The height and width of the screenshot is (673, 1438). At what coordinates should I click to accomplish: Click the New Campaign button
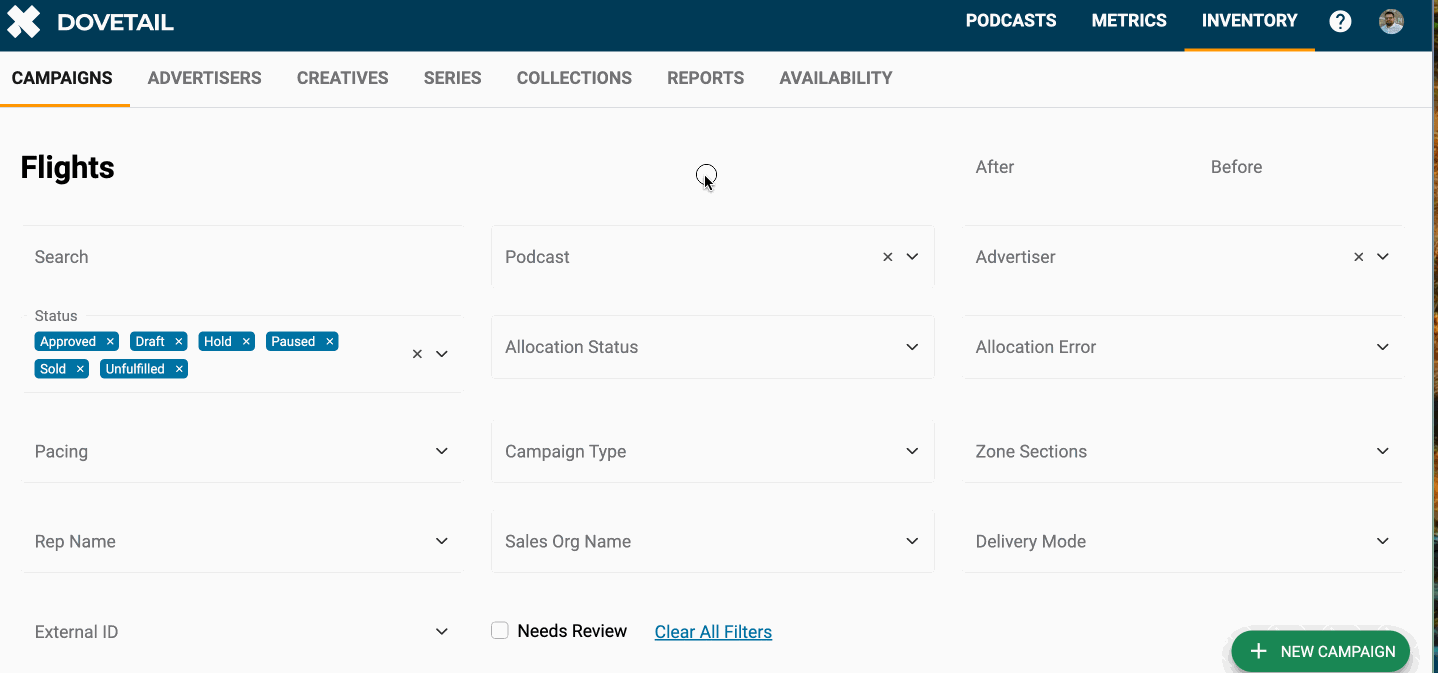coord(1320,651)
